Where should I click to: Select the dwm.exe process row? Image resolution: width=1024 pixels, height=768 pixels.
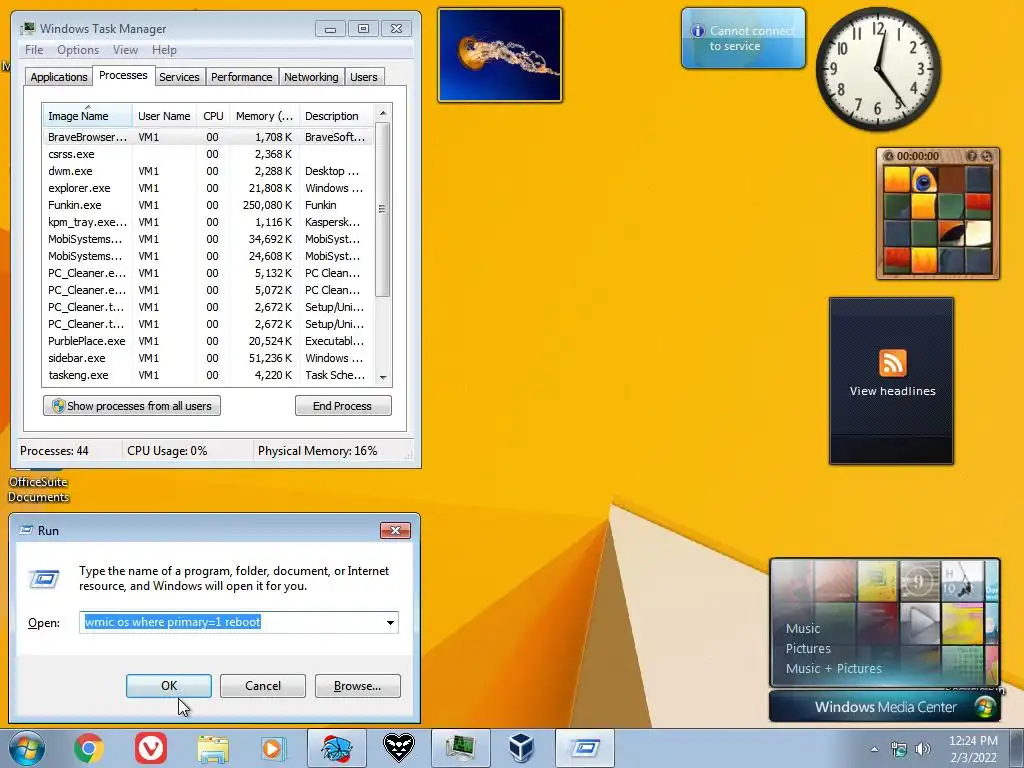tap(208, 171)
